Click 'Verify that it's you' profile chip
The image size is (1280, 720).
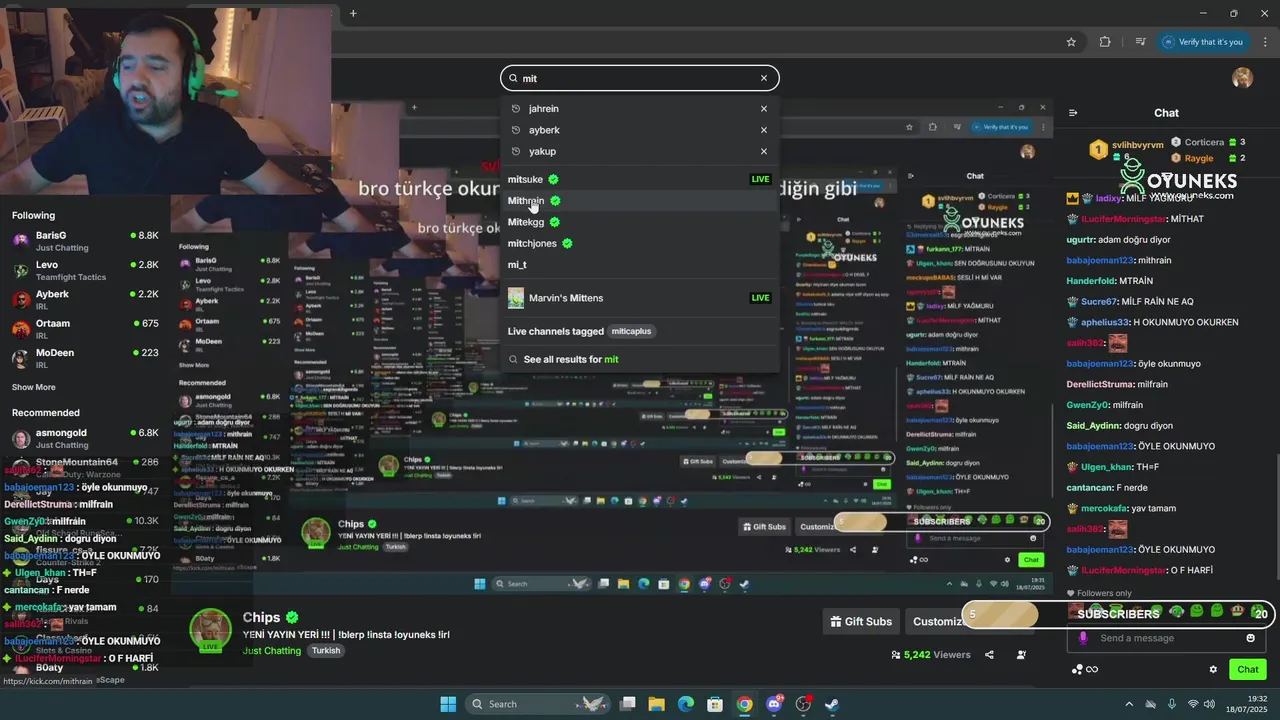tap(1202, 42)
